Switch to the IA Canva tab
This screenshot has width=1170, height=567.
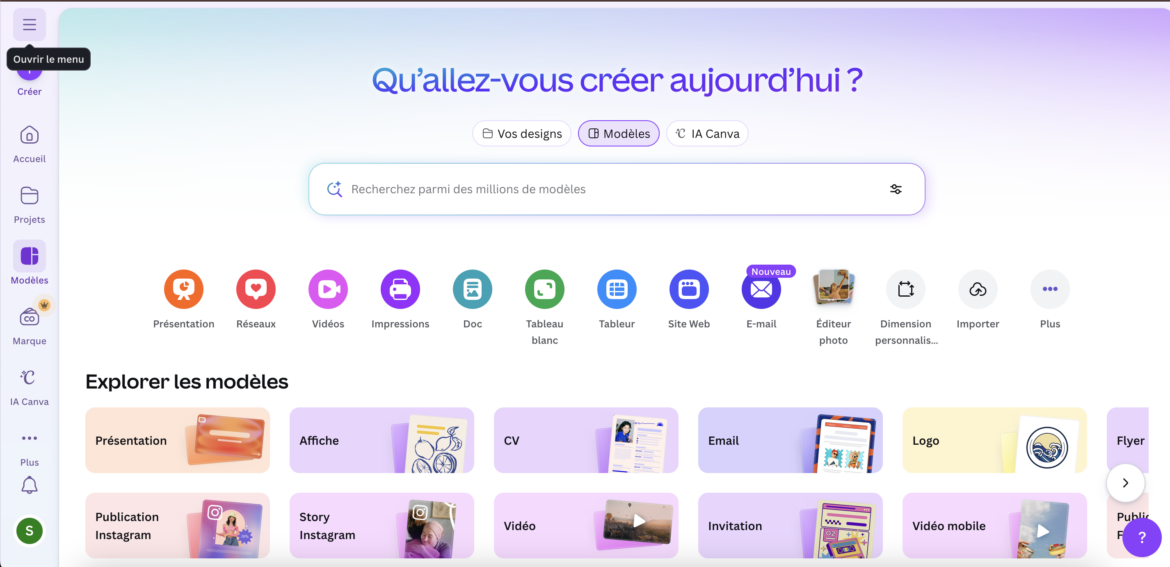tap(707, 134)
